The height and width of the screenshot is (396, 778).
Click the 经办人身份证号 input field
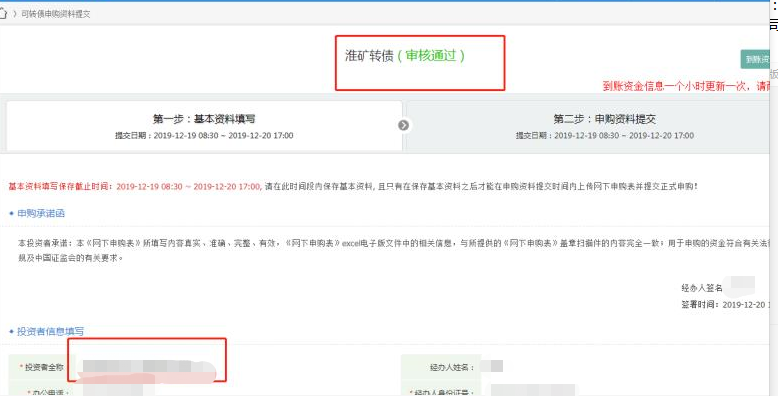click(533, 390)
